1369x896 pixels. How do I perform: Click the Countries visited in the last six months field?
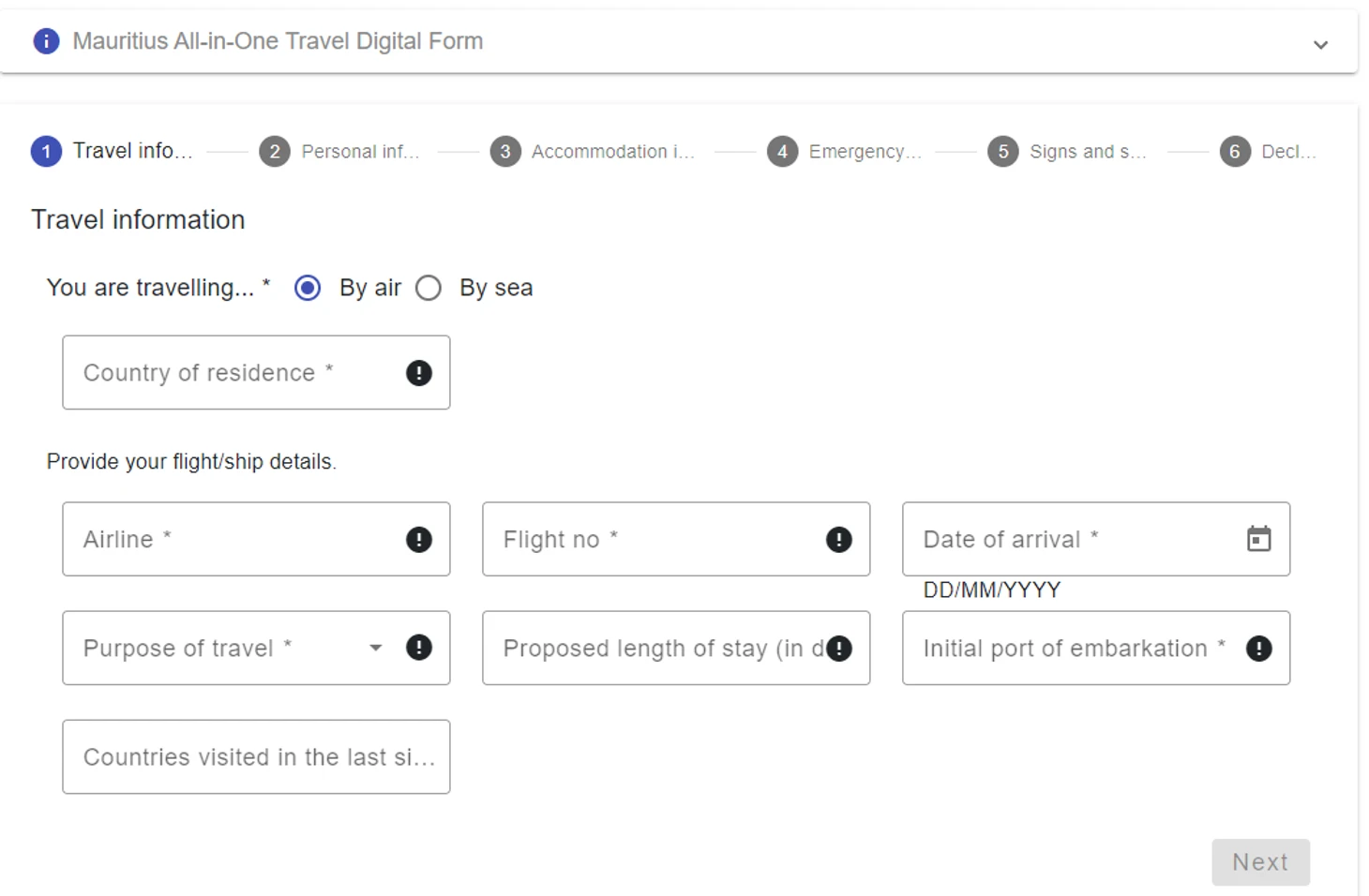256,757
